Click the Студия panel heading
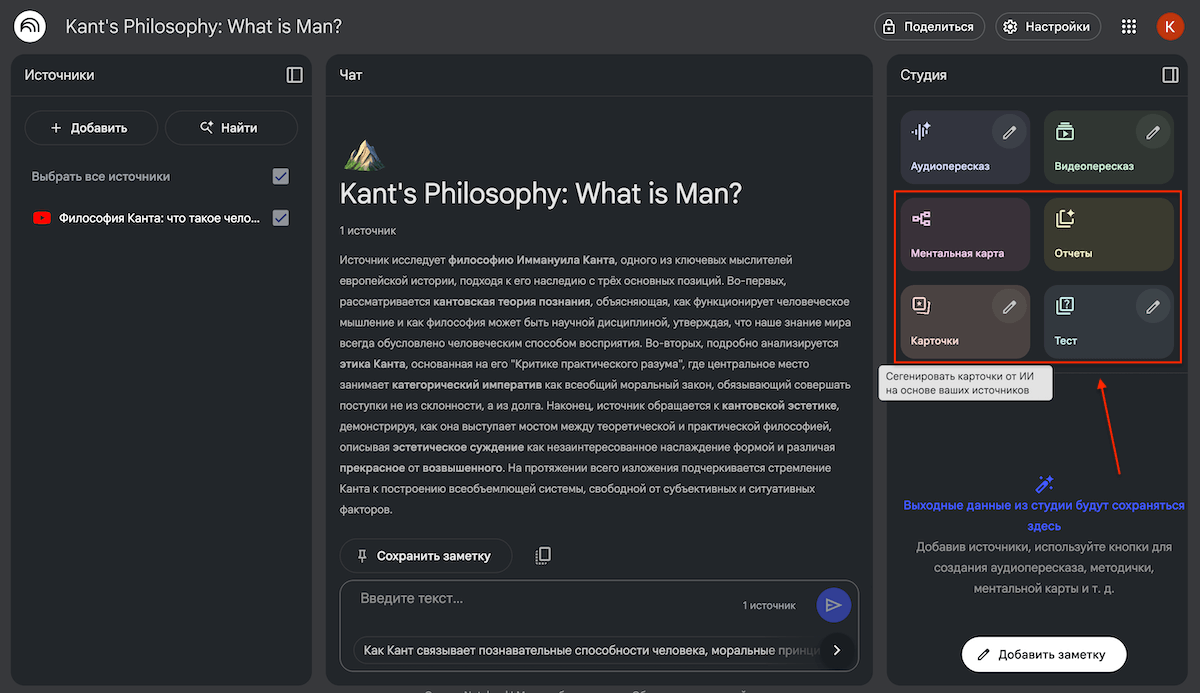 click(923, 75)
